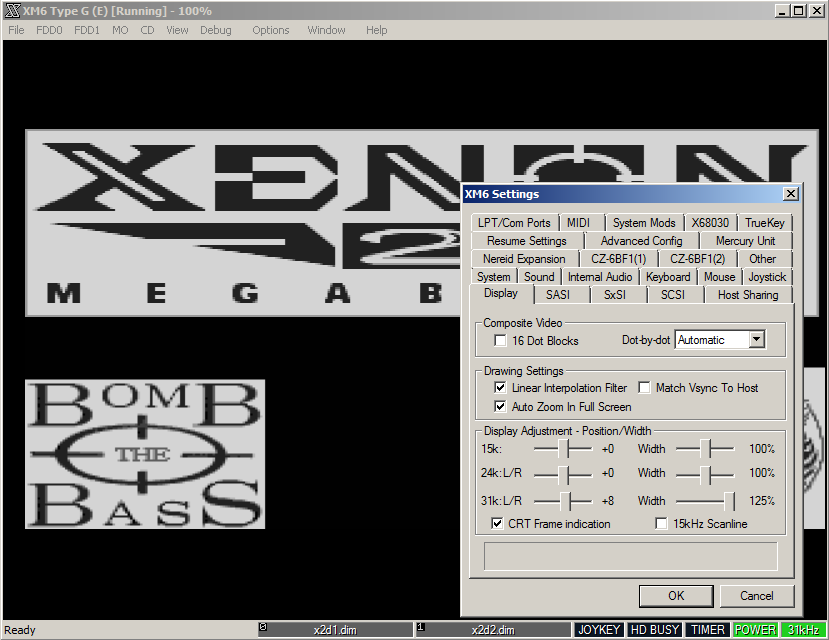
Task: Select the Display tab
Action: [501, 293]
